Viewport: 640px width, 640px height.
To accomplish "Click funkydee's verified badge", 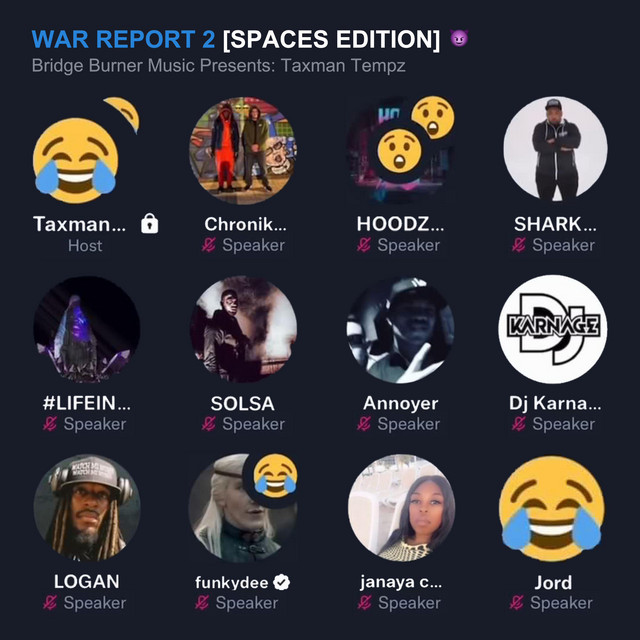I will tap(281, 582).
